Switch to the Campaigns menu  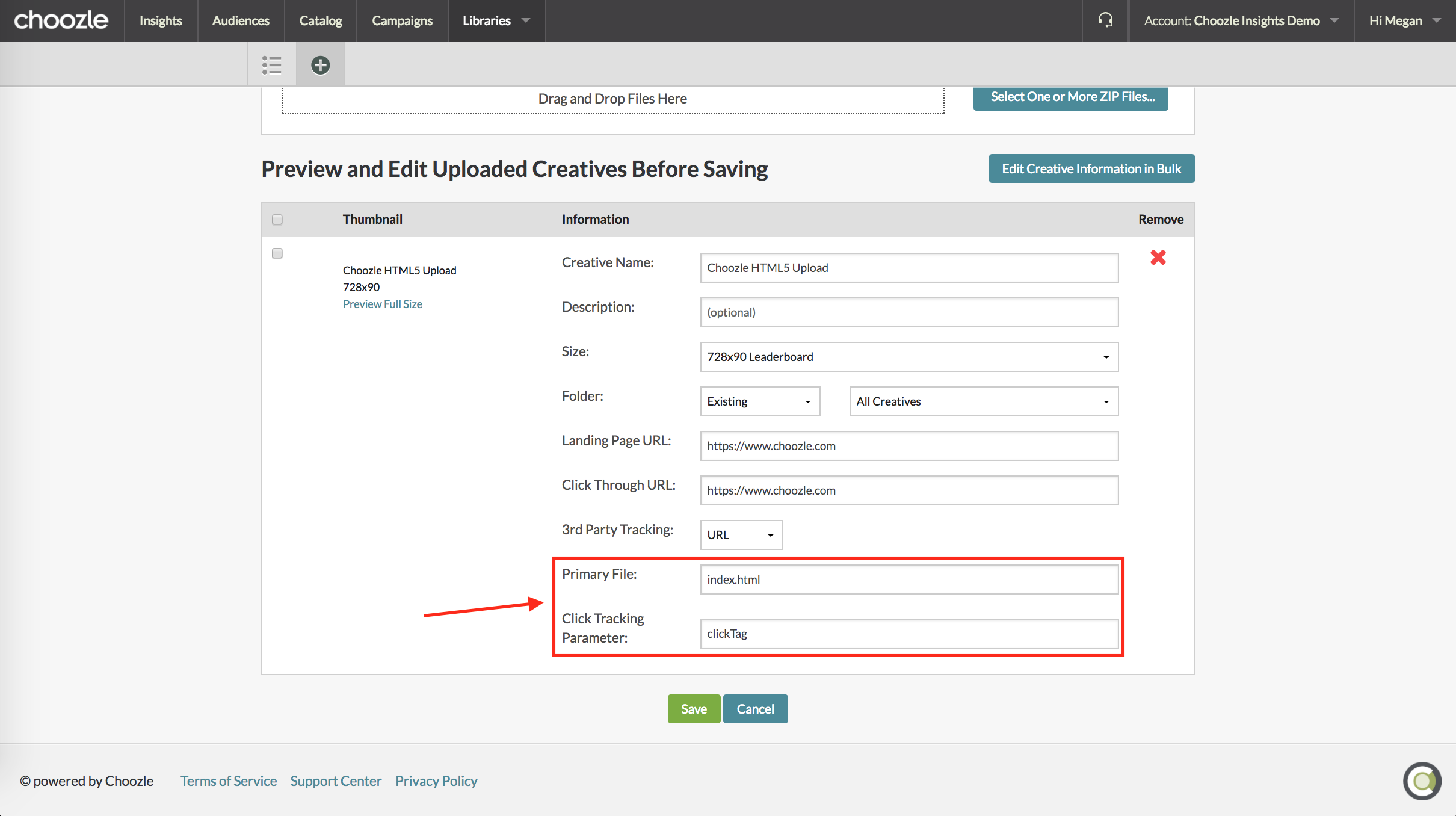click(x=402, y=20)
